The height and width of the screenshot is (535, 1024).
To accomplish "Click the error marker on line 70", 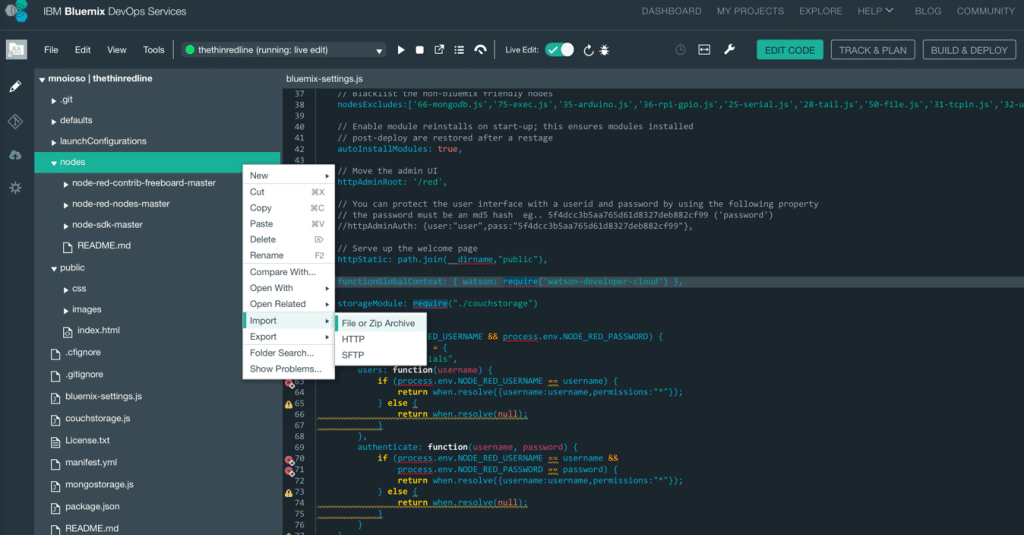I will point(289,461).
